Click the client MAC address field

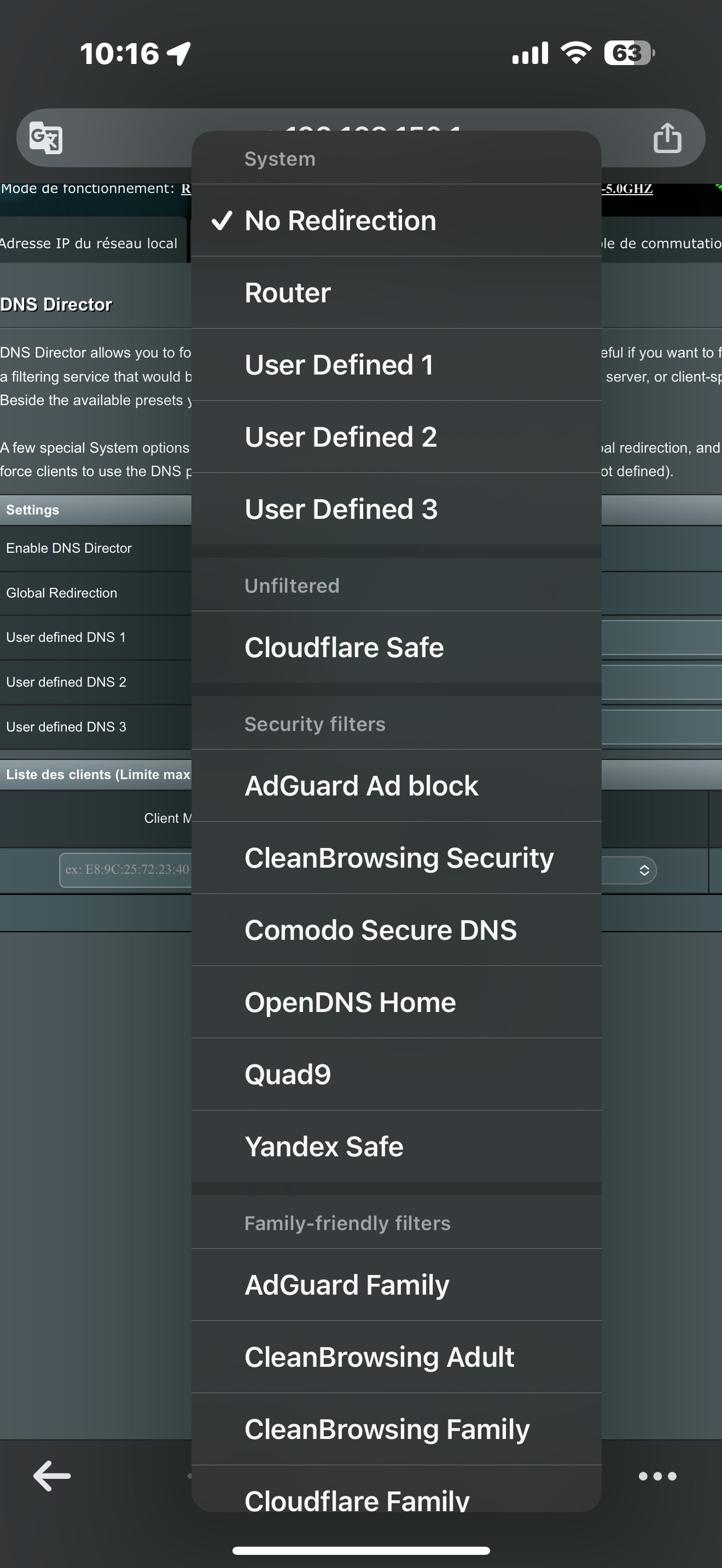pos(126,870)
